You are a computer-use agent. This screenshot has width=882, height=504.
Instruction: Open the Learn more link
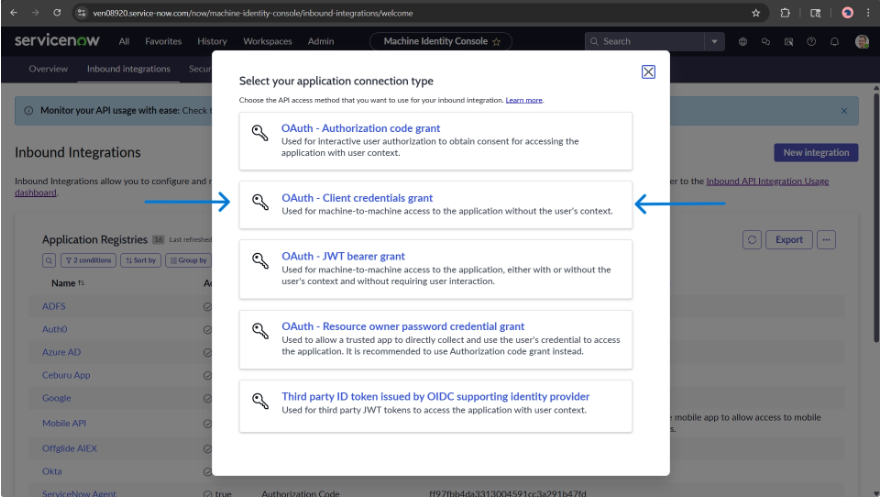pos(524,100)
